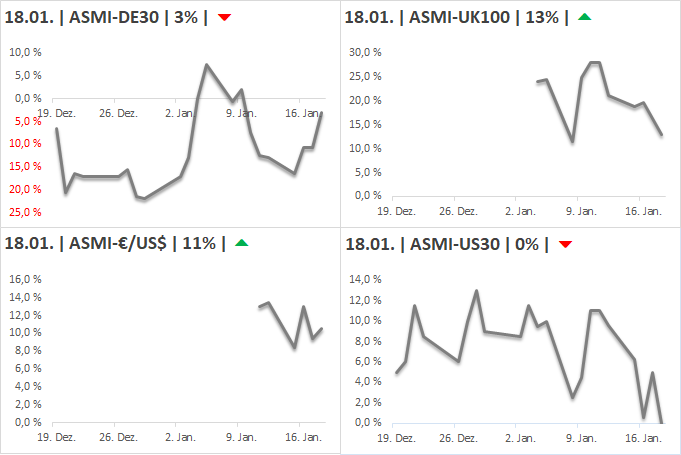Click the red down arrow beside ASMI-DE30
This screenshot has width=681, height=455.
coord(224,17)
